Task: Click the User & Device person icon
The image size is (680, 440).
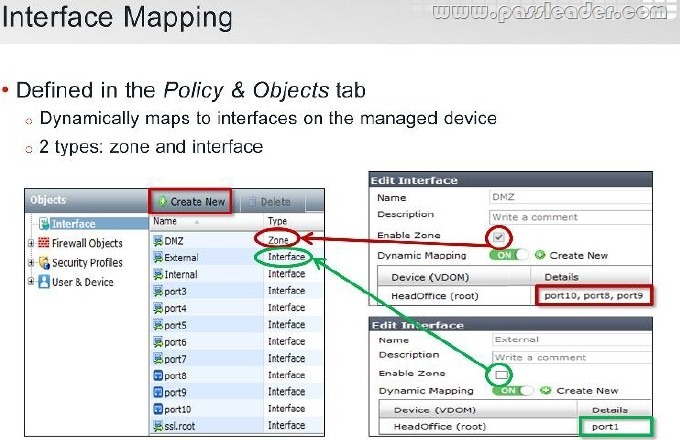Action: pos(44,282)
